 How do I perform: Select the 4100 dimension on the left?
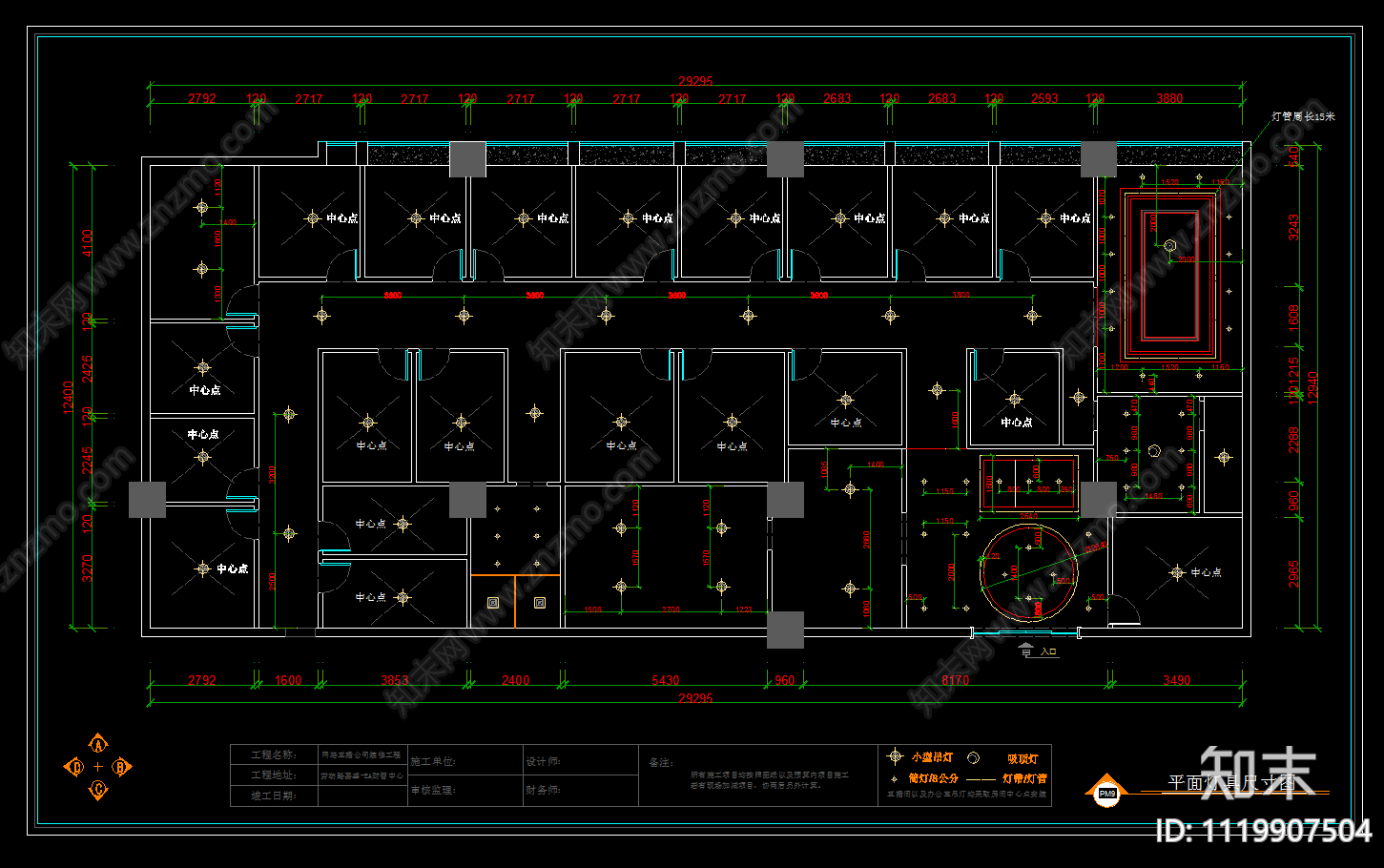click(x=88, y=243)
